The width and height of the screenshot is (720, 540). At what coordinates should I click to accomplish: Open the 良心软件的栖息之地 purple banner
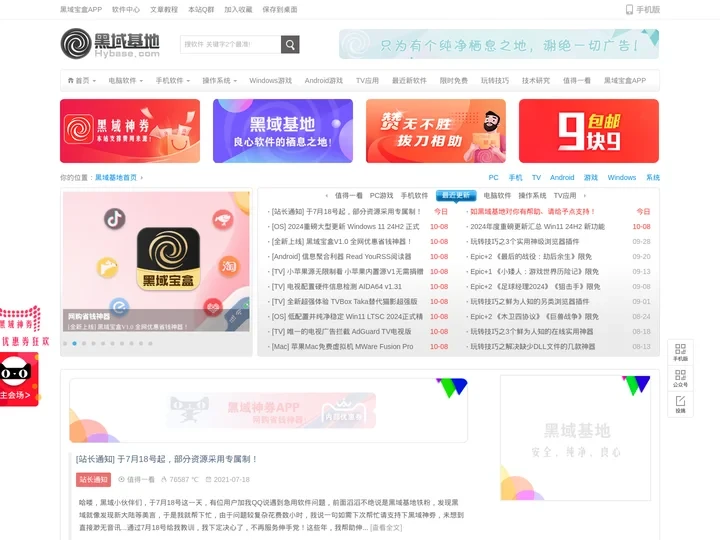pos(283,131)
